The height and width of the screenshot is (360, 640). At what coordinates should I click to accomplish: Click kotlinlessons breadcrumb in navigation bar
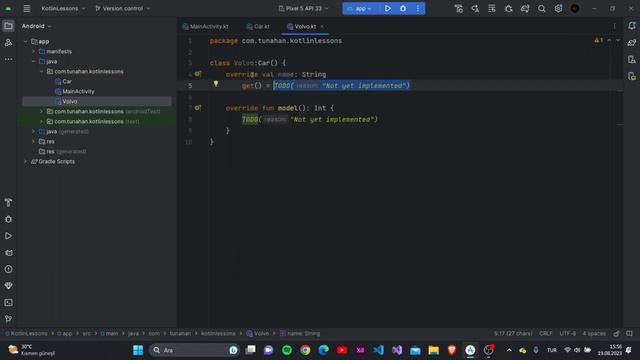(218, 333)
